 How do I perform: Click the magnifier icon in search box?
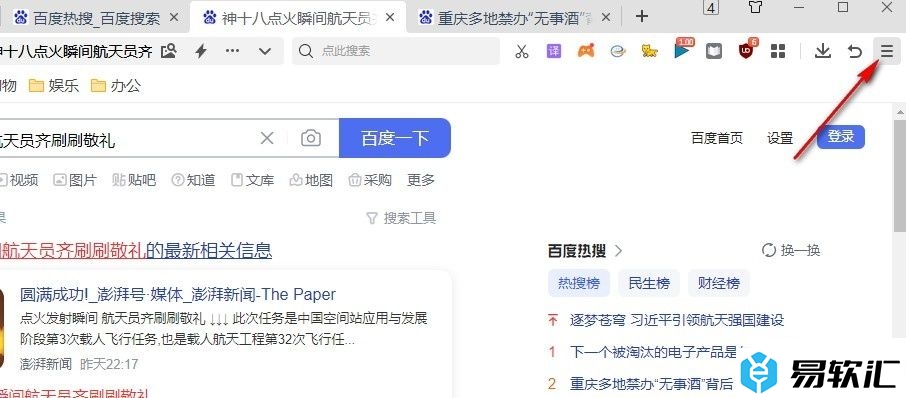point(306,51)
